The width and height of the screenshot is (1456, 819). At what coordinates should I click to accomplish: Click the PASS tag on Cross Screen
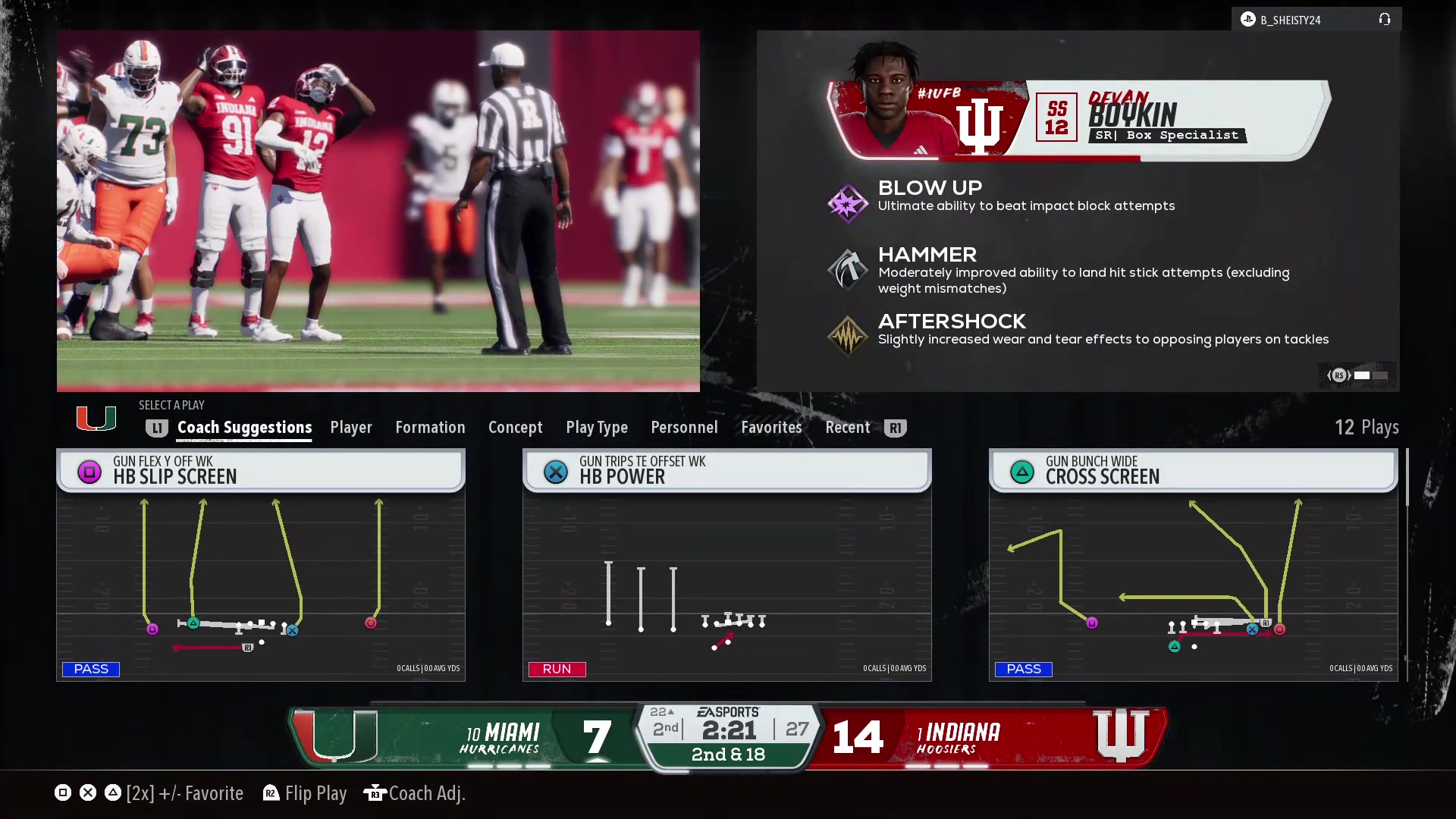tap(1024, 669)
